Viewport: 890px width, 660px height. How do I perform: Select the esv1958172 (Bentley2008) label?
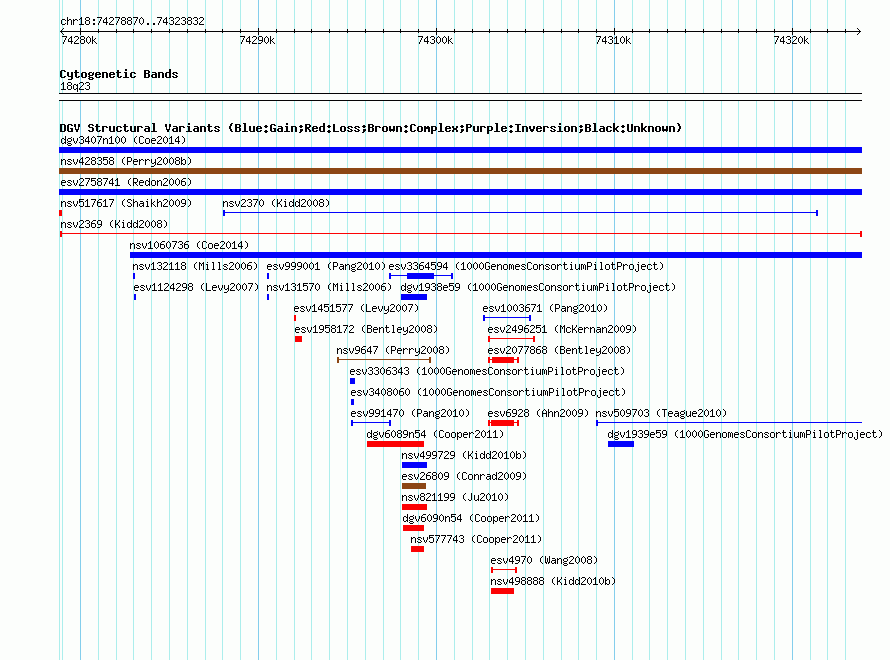coord(366,329)
